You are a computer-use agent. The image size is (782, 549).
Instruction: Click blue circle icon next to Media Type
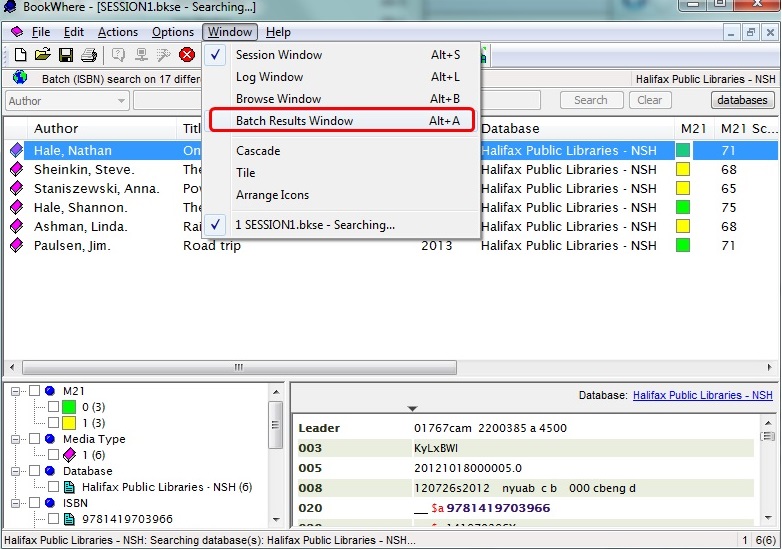[49, 439]
